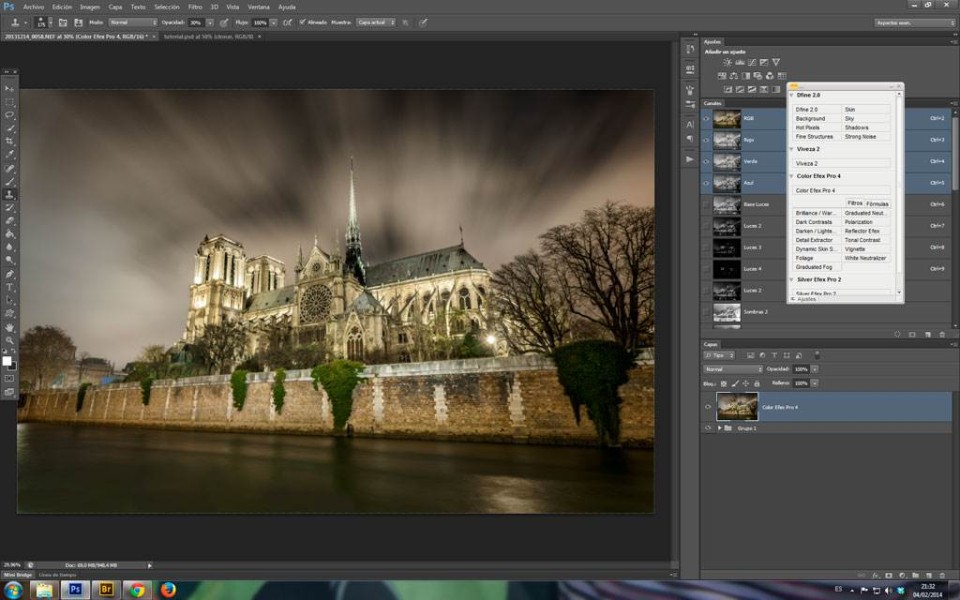Expand the Grupo 1 layer group
Viewport: 960px width, 600px height.
coord(719,428)
